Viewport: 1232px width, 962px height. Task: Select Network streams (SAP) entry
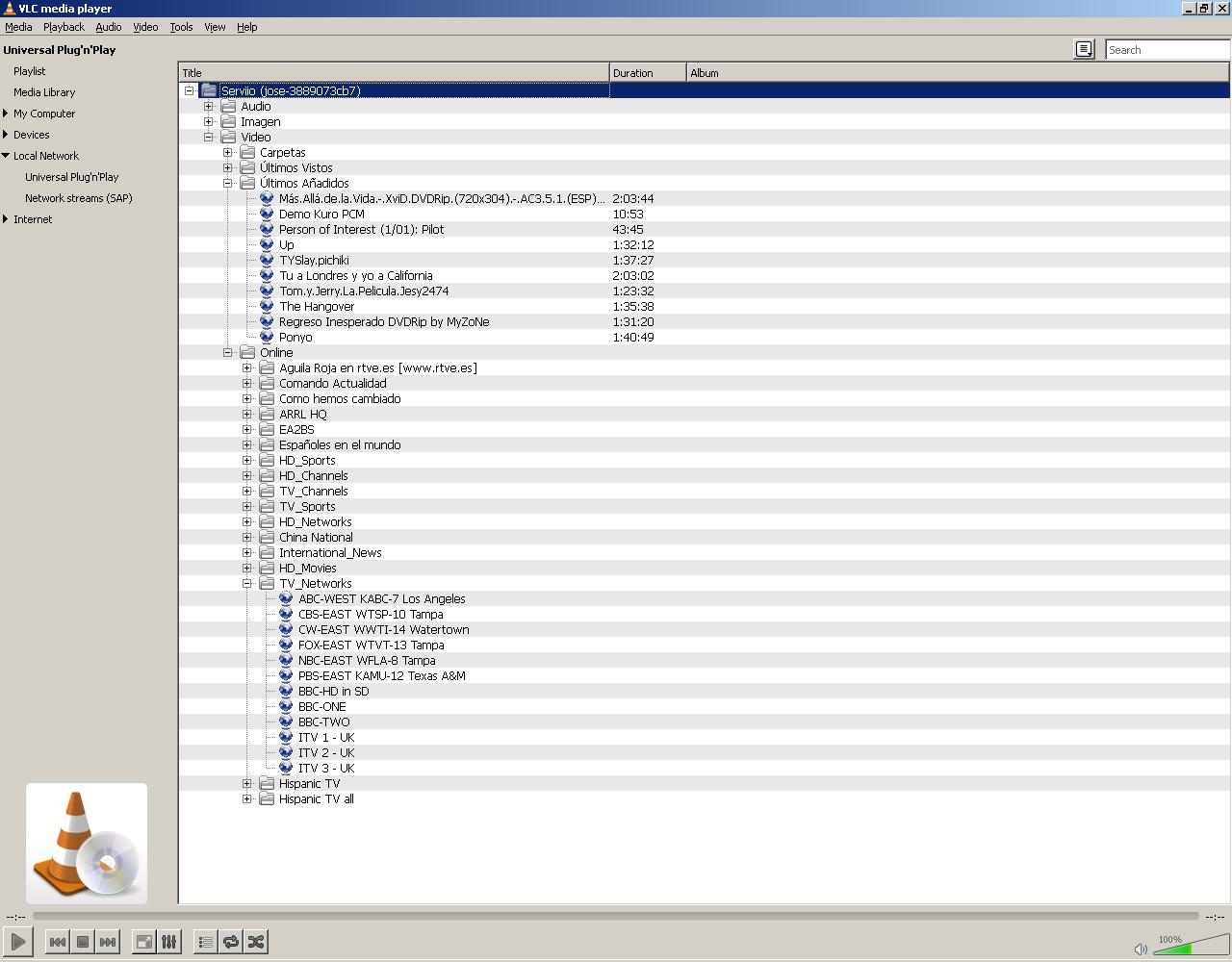pos(79,198)
